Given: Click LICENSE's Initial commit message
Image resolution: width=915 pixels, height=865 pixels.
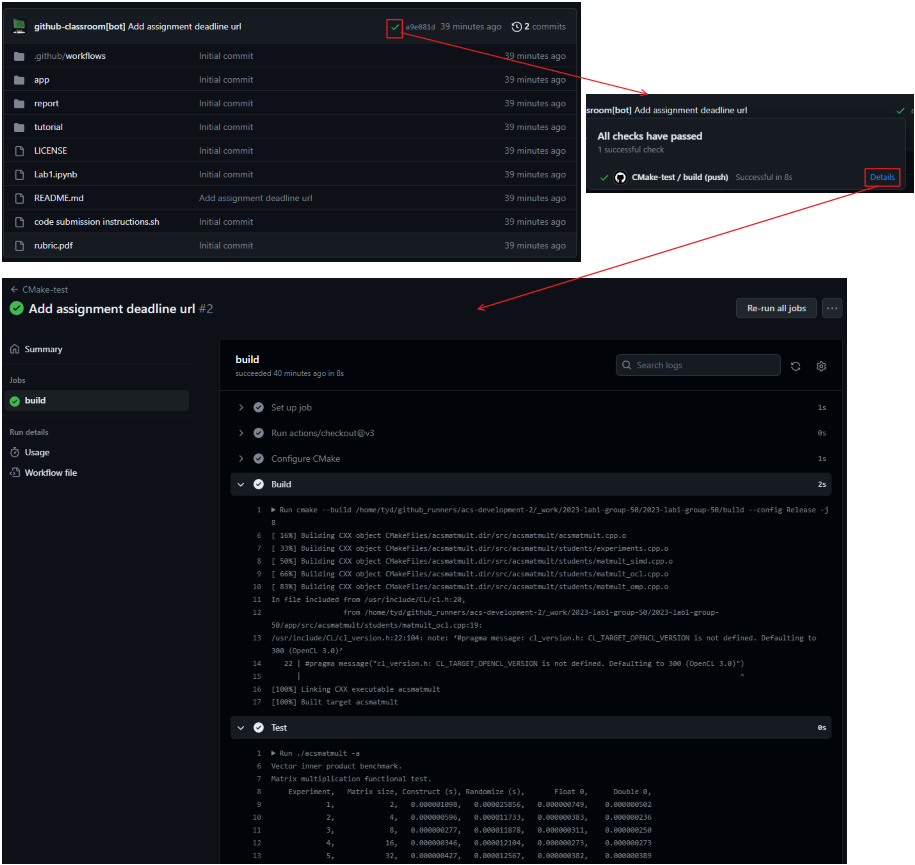Looking at the screenshot, I should coord(226,151).
